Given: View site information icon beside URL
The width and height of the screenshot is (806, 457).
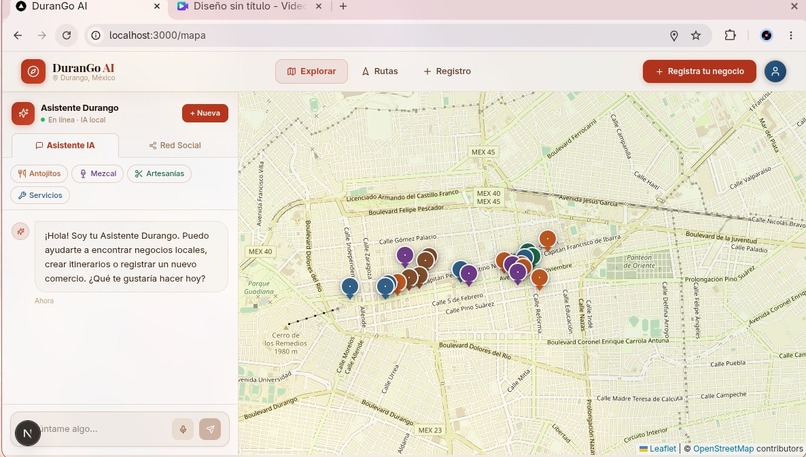Looking at the screenshot, I should click(x=96, y=35).
